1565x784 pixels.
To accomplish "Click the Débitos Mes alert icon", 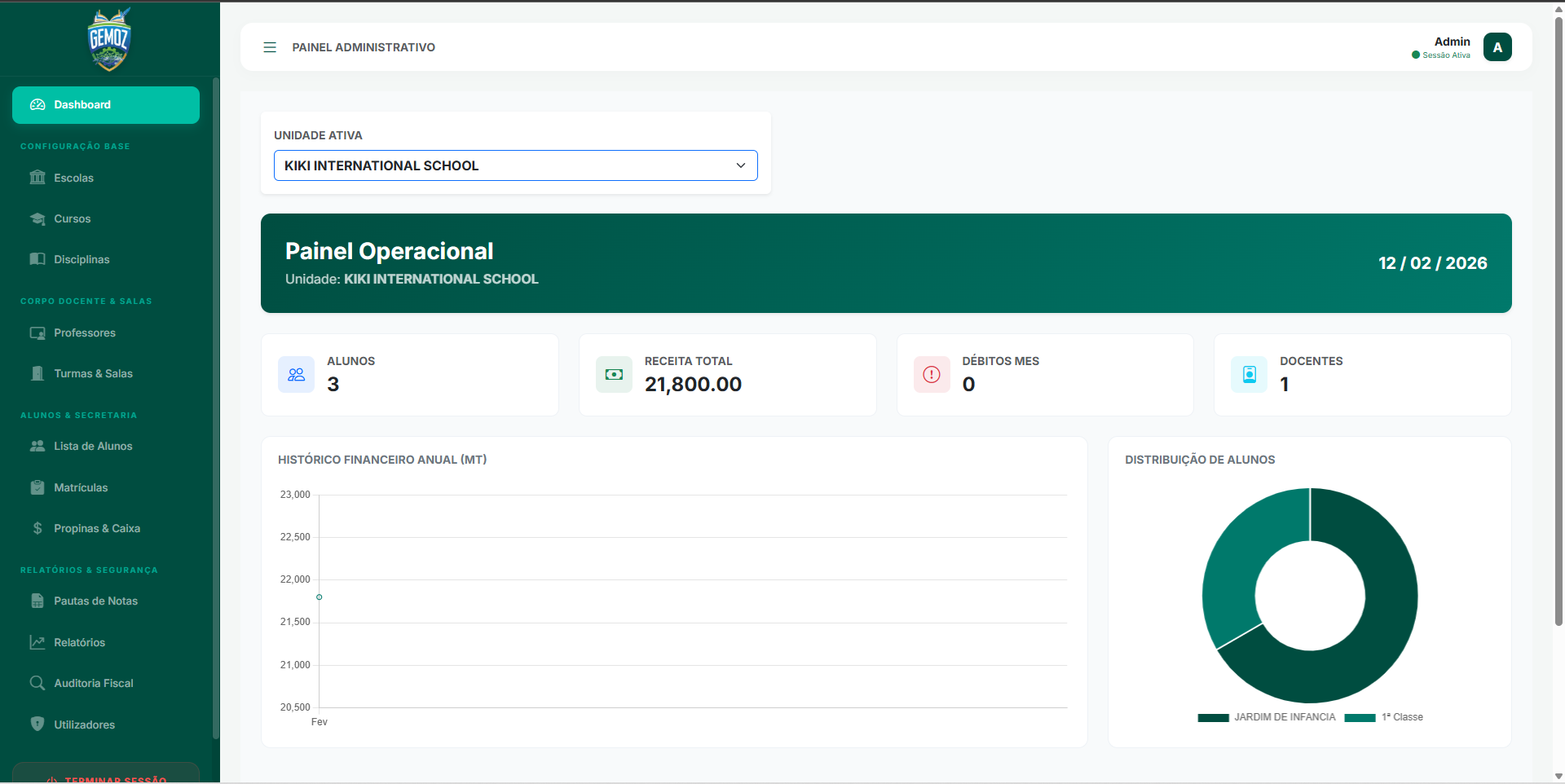I will click(931, 375).
